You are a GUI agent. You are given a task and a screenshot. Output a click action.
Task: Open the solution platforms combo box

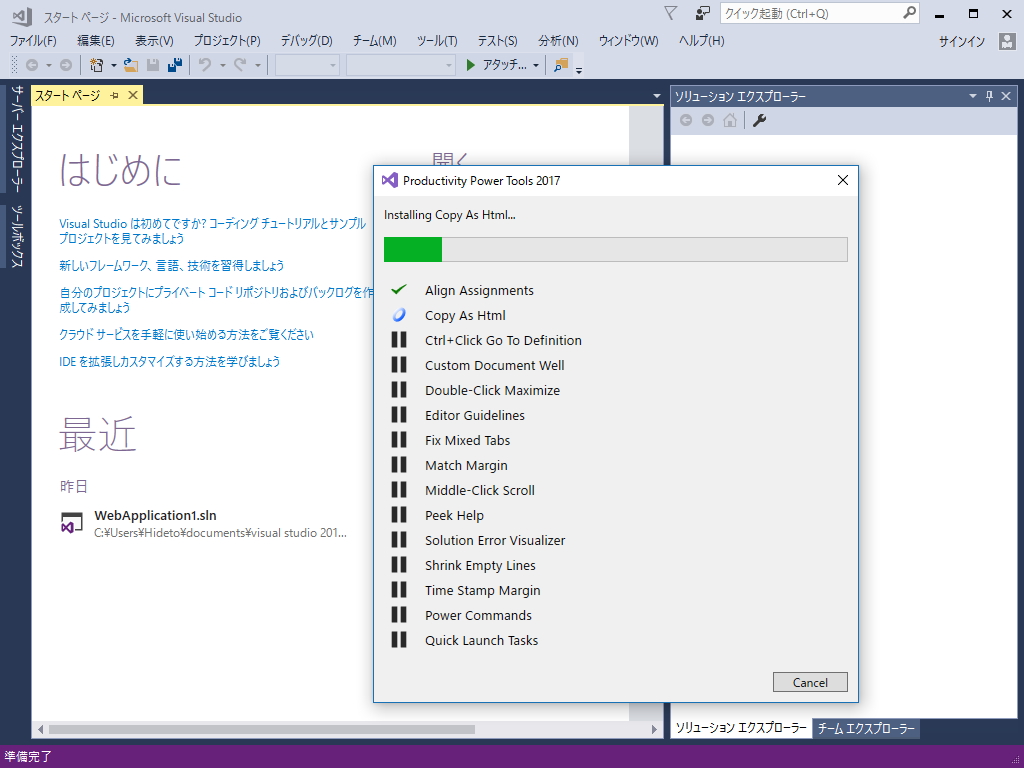coord(400,65)
